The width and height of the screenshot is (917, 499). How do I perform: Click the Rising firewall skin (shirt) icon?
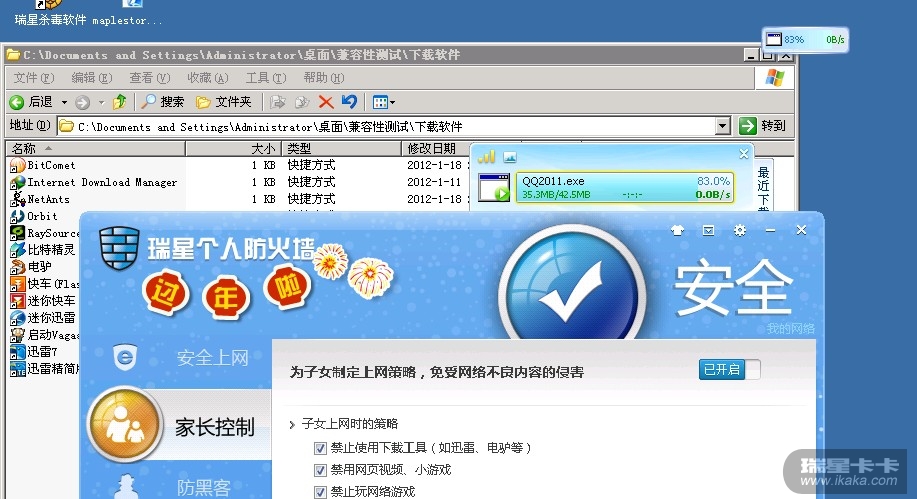coord(677,230)
